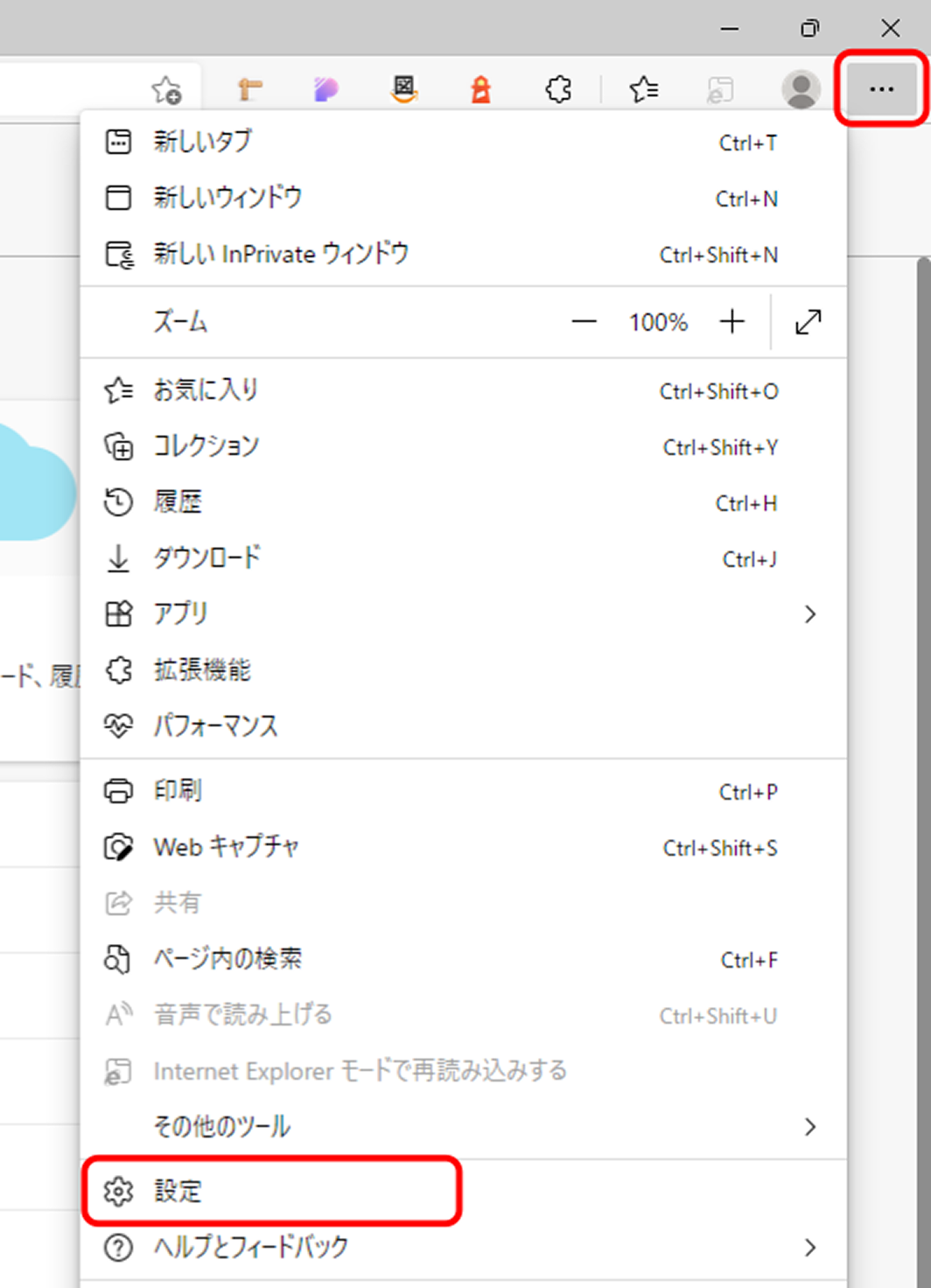Click 音声で読み上げる menu entry
The image size is (931, 1288).
click(x=464, y=1015)
